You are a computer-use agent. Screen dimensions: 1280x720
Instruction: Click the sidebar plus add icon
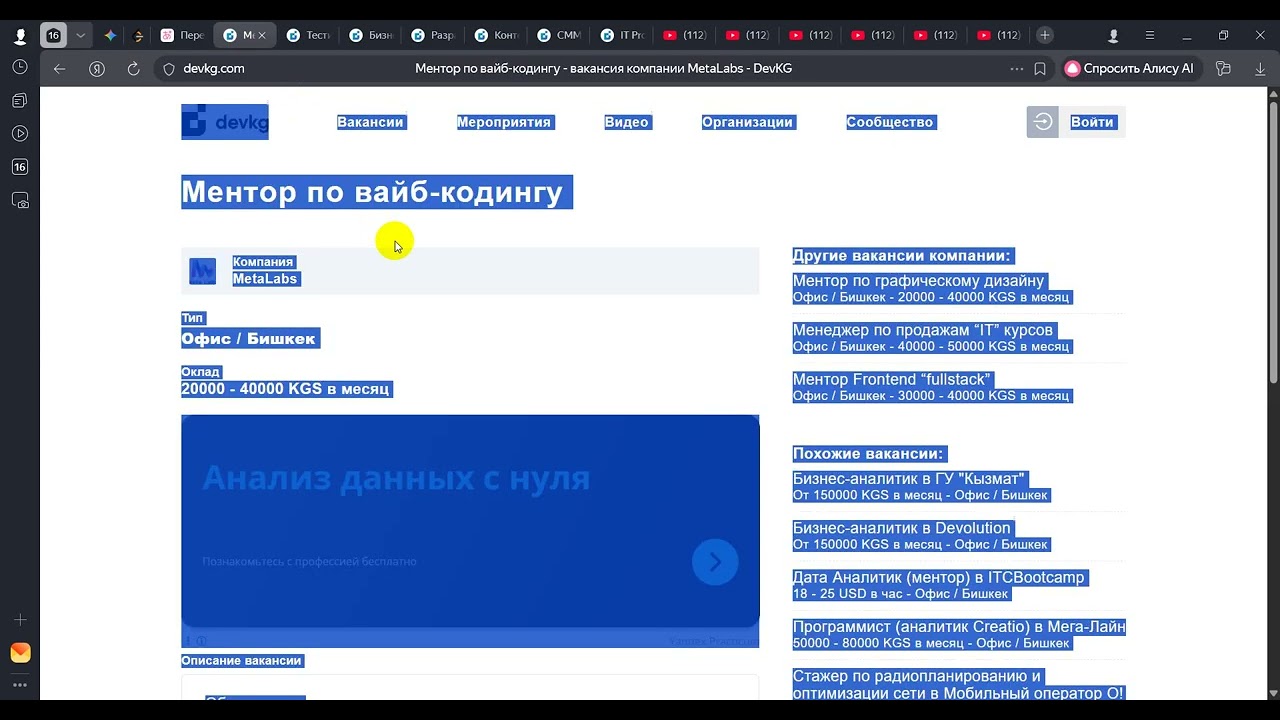coord(20,620)
